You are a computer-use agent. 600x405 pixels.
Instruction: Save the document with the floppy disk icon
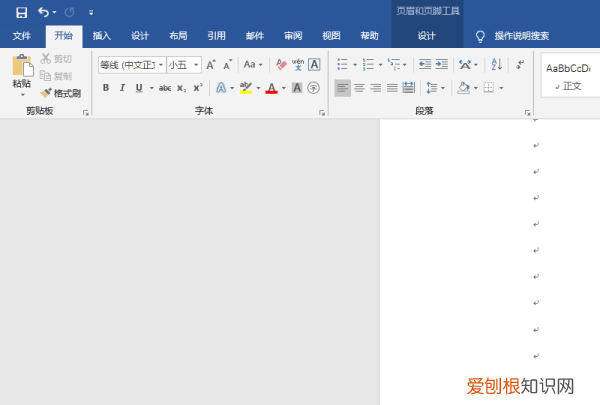[21, 13]
